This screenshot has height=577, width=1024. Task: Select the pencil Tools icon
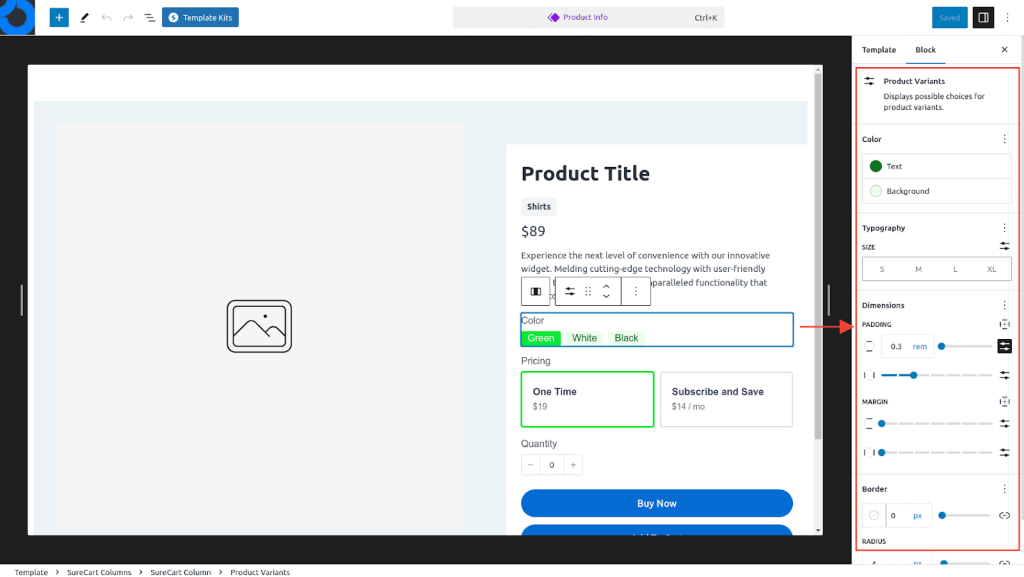click(84, 18)
